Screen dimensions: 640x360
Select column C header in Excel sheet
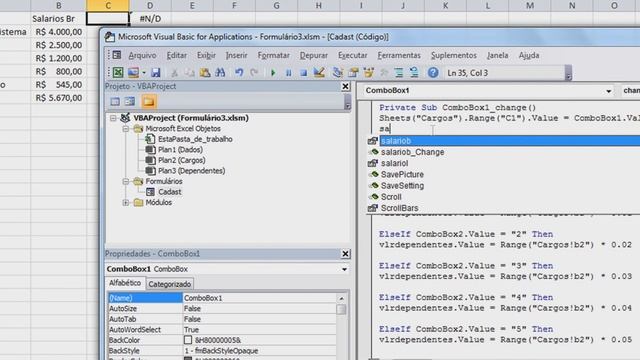point(108,5)
